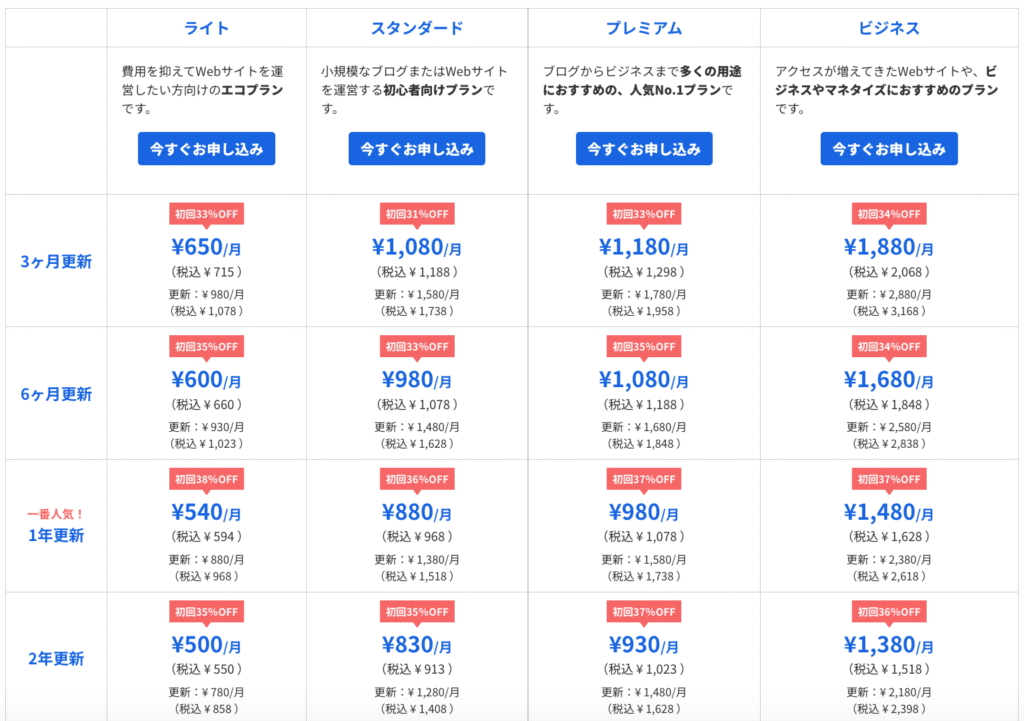Click (税込￥594) text
1024x721 pixels.
(206, 537)
